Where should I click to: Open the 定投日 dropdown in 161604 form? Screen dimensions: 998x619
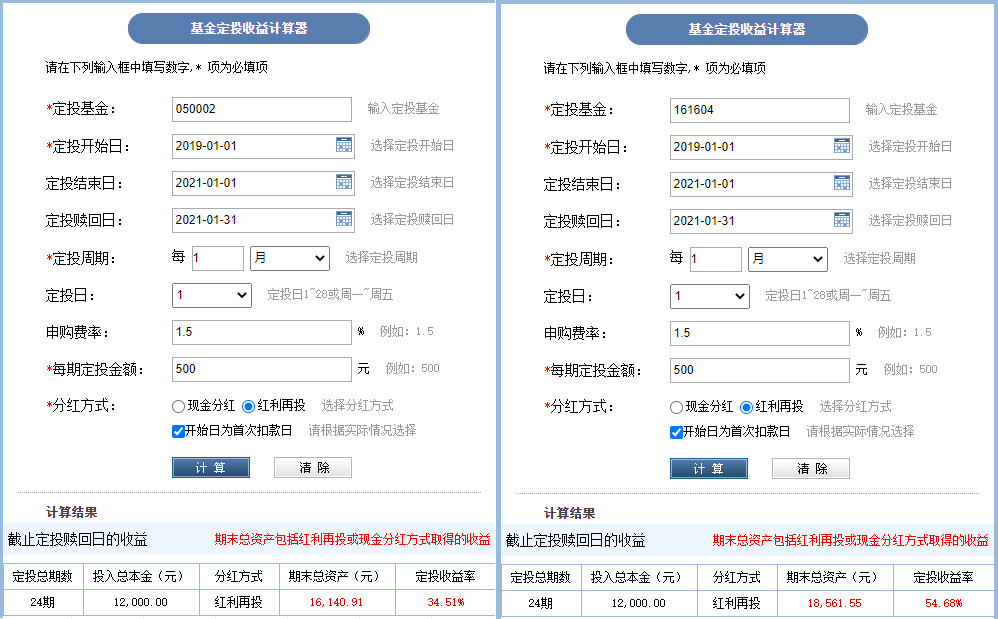pyautogui.click(x=710, y=296)
